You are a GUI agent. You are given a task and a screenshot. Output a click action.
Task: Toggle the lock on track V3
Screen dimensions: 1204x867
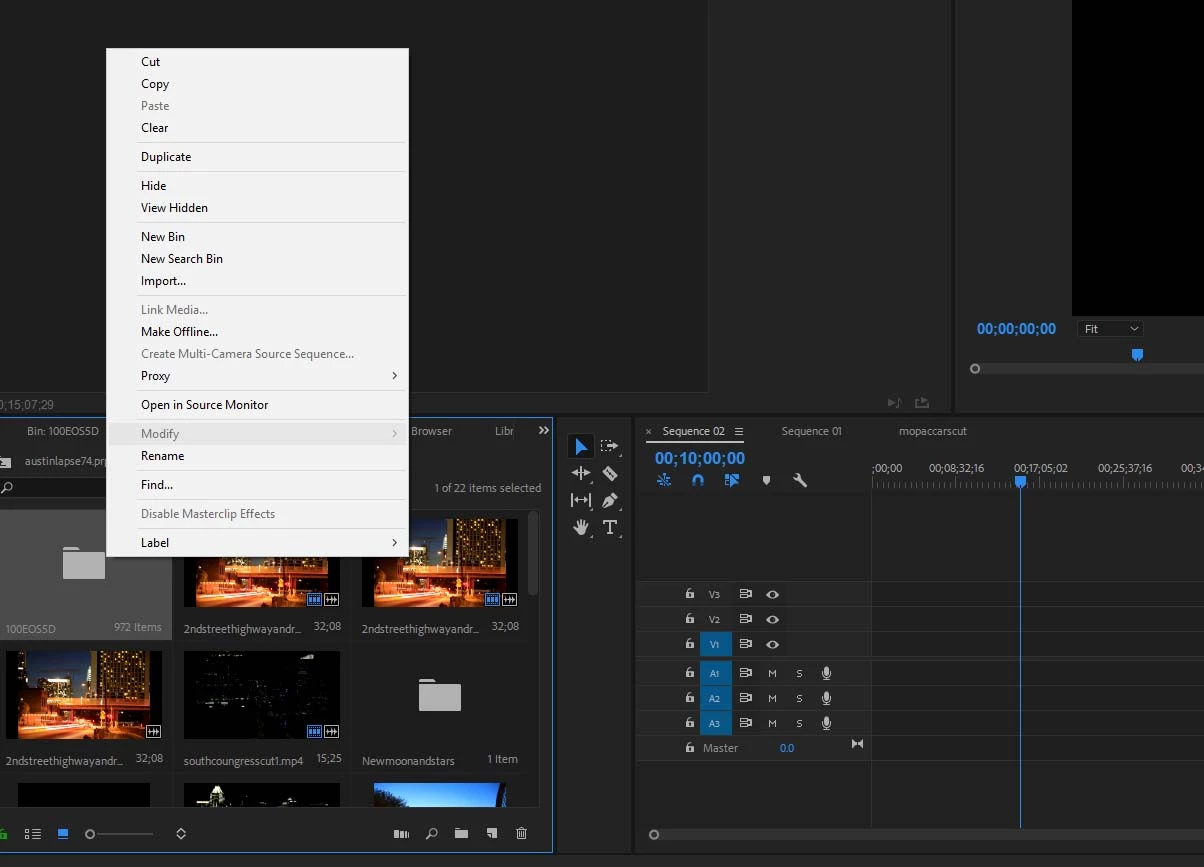pyautogui.click(x=689, y=594)
